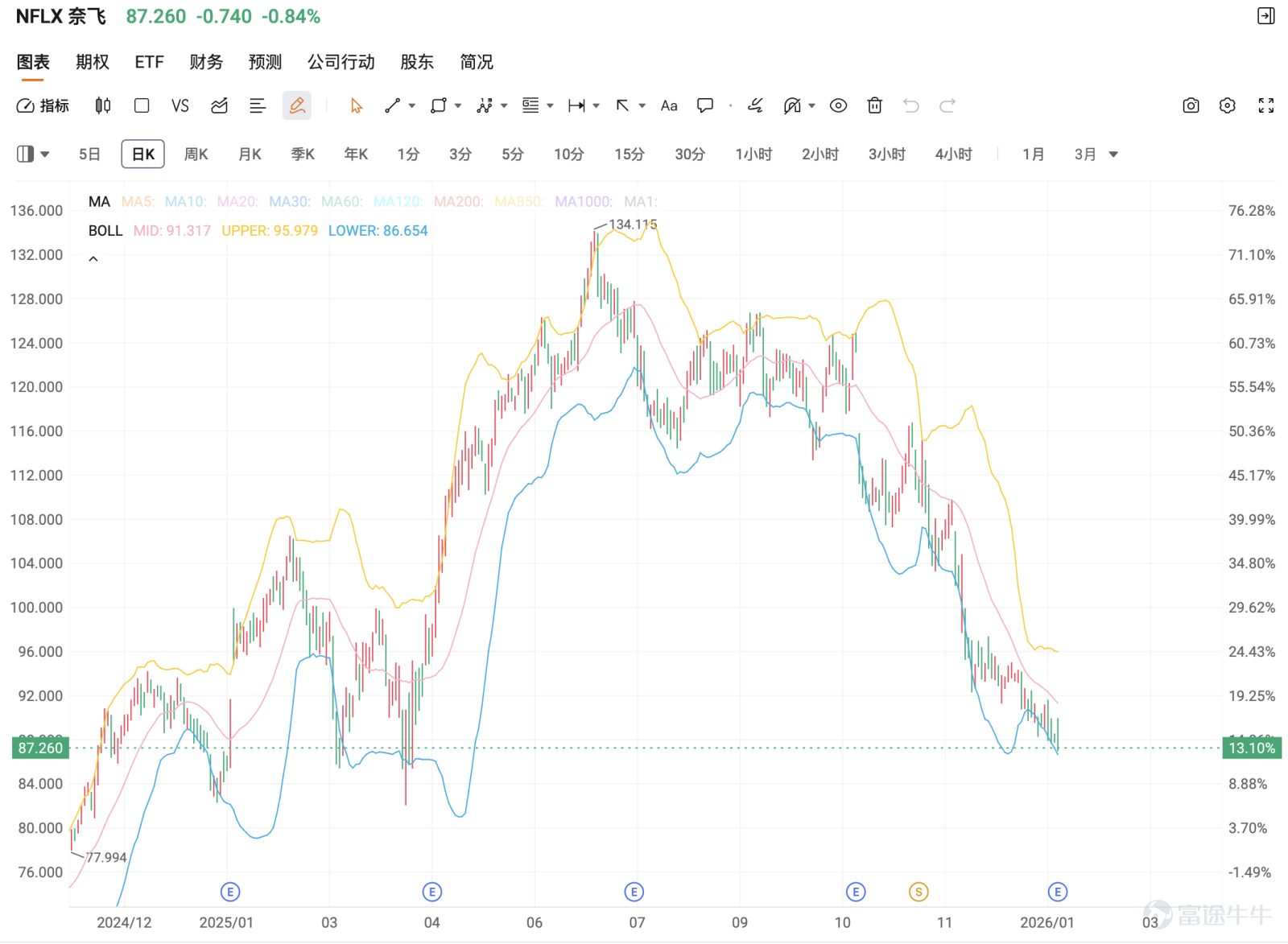The width and height of the screenshot is (1288, 944).
Task: Open chart settings hexagon gear icon
Action: coord(1227,105)
